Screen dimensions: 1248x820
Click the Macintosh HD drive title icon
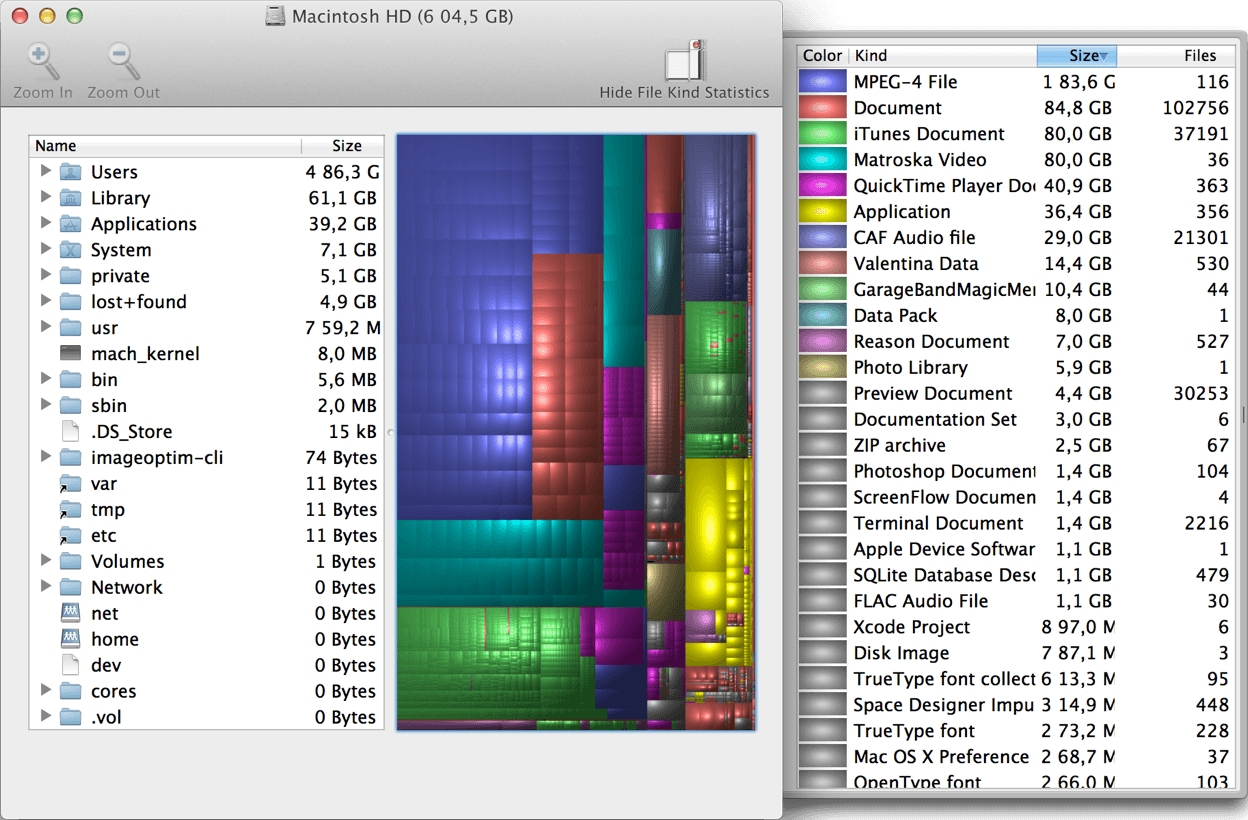(x=275, y=17)
